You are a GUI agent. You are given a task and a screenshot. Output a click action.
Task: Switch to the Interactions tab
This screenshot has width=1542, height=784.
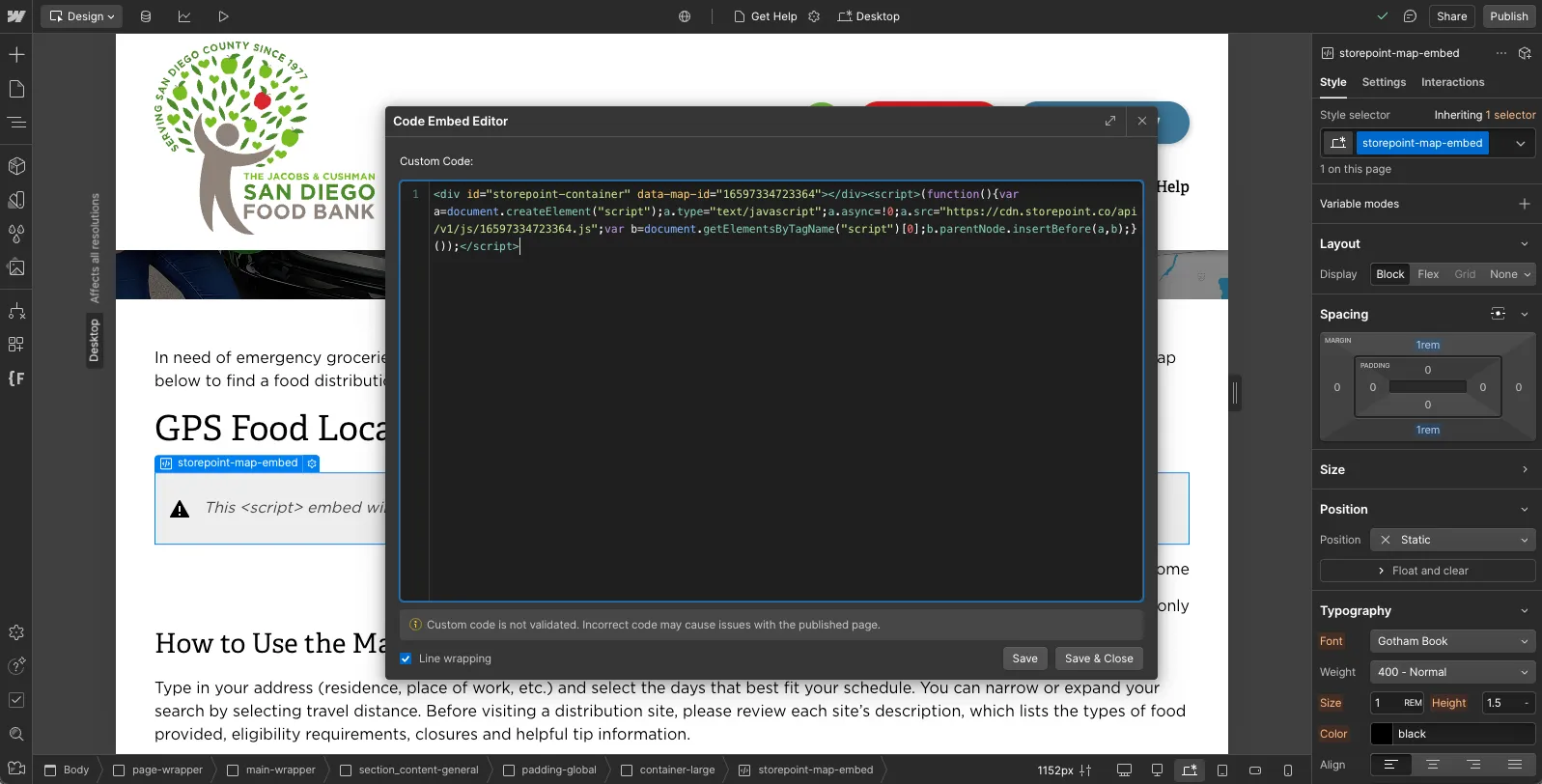1452,82
